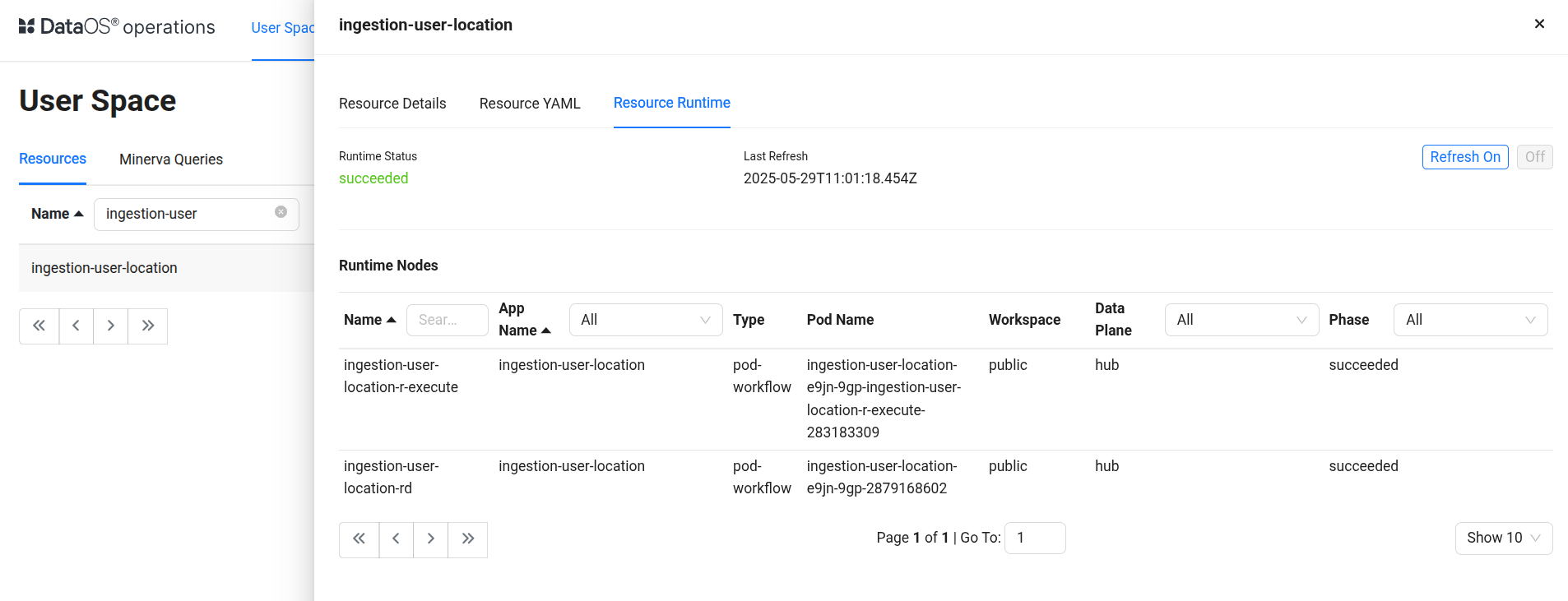Clear the ingestion-user search field
This screenshot has height=601, width=1568.
281,212
